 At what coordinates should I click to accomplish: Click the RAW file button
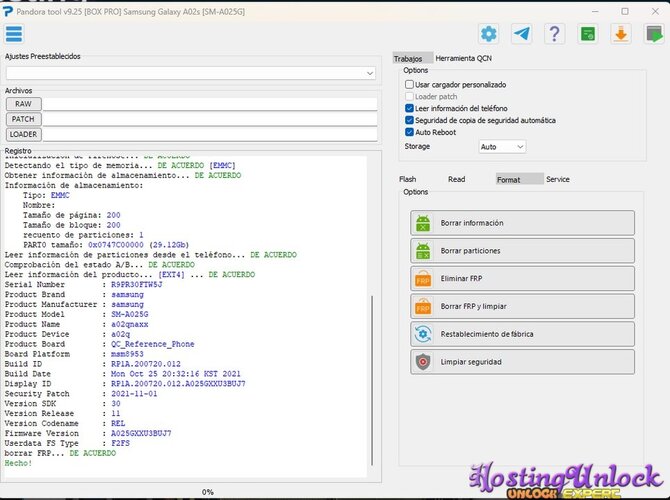[x=24, y=104]
